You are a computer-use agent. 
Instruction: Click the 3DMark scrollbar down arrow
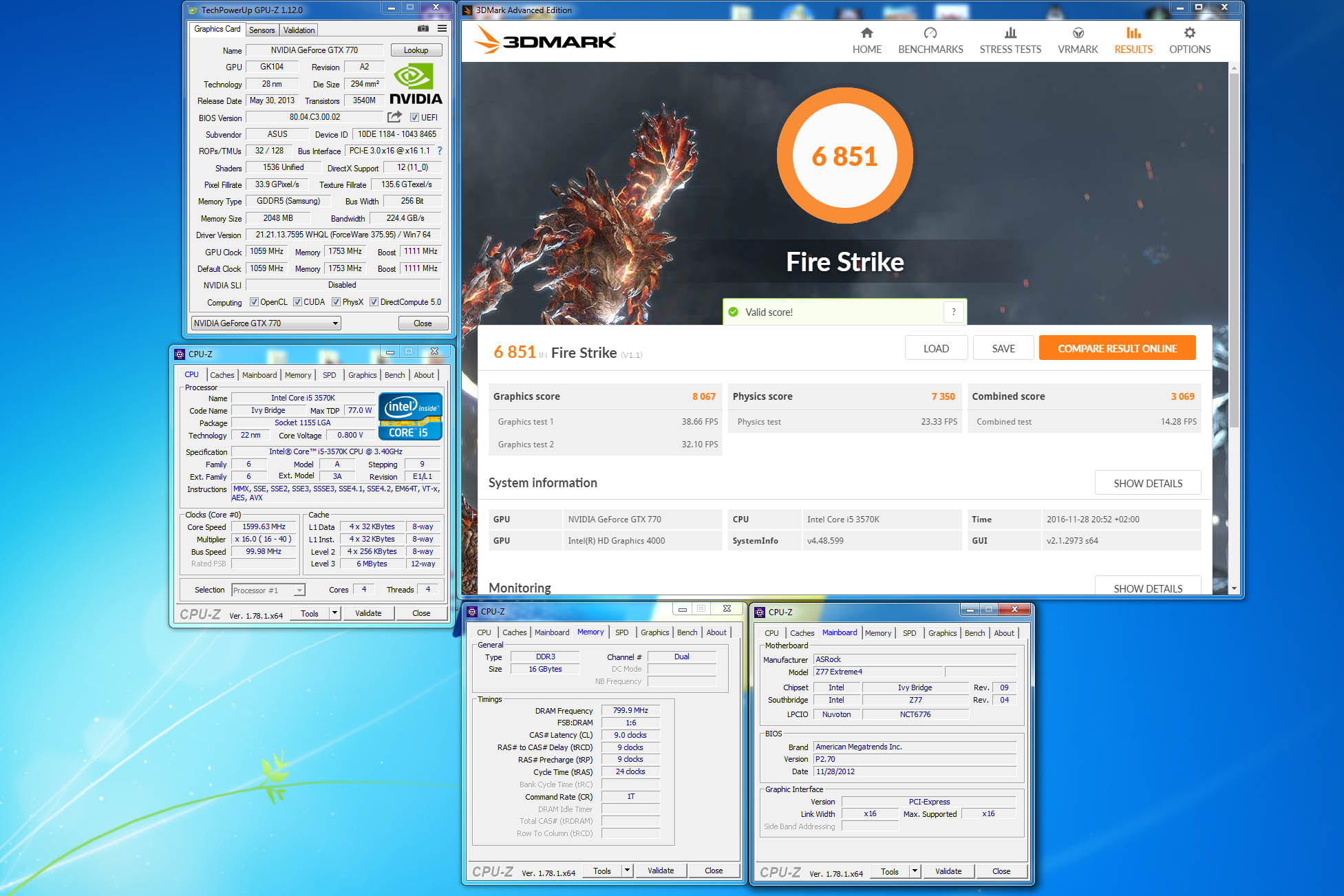click(x=1234, y=589)
